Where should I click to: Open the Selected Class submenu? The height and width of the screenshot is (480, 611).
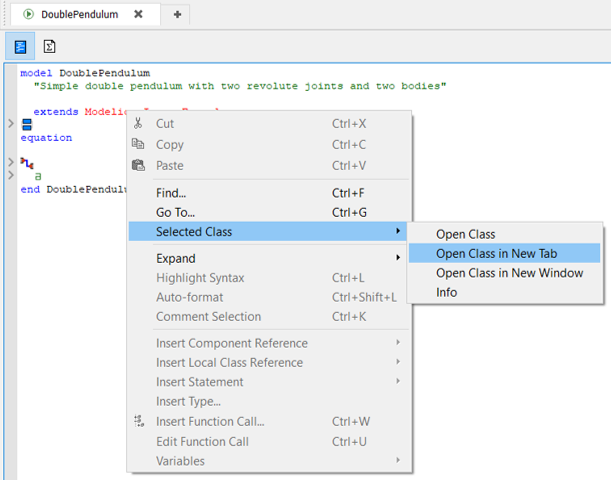pos(270,232)
